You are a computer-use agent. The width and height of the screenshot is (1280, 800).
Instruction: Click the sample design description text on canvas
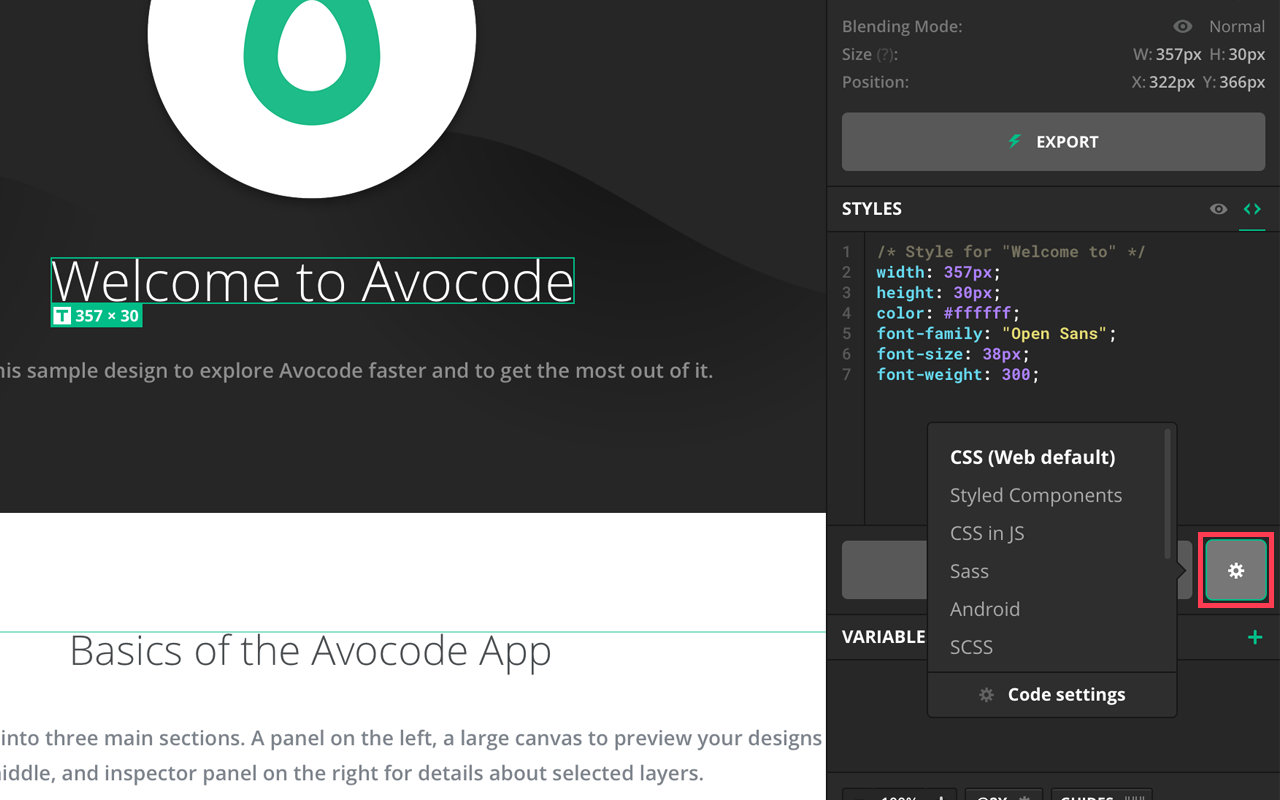[x=356, y=371]
